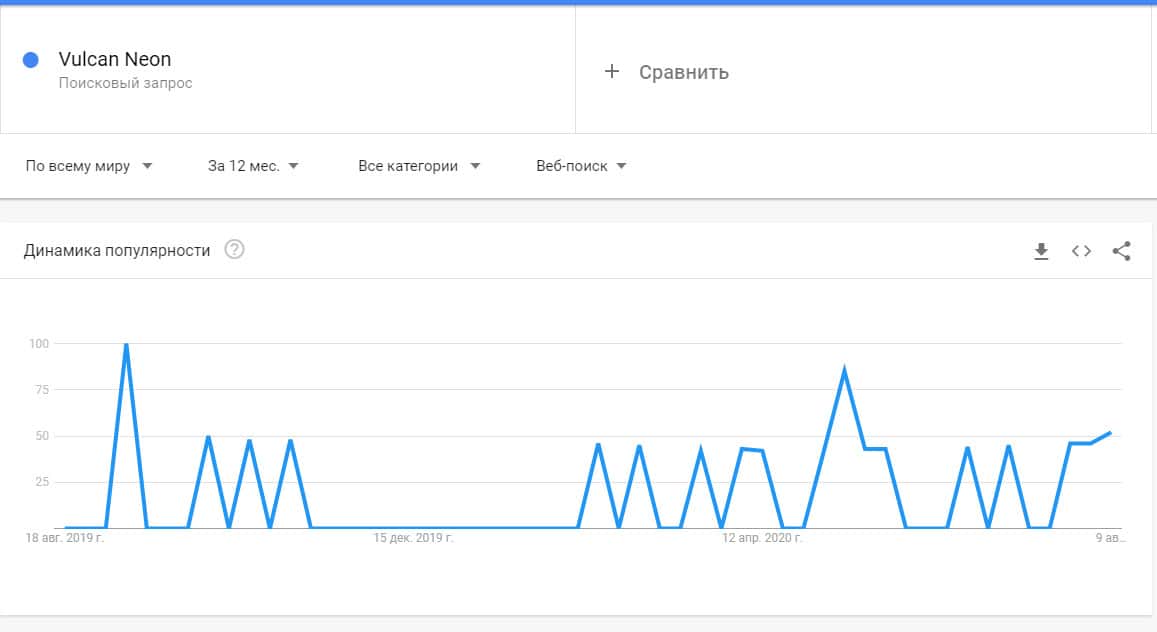This screenshot has width=1157, height=632.
Task: Click the 18 авг. 2019 г. axis label
Action: tap(65, 538)
